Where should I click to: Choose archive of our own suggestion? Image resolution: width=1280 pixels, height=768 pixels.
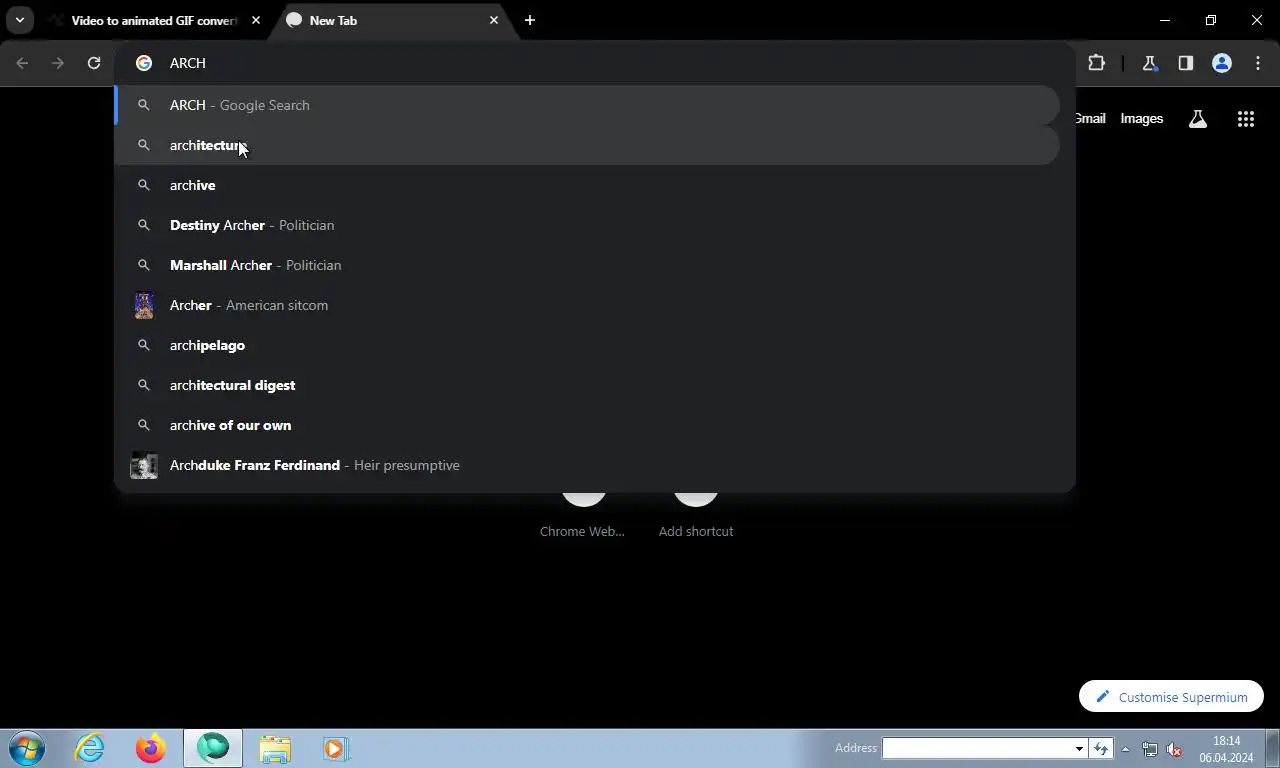point(587,425)
